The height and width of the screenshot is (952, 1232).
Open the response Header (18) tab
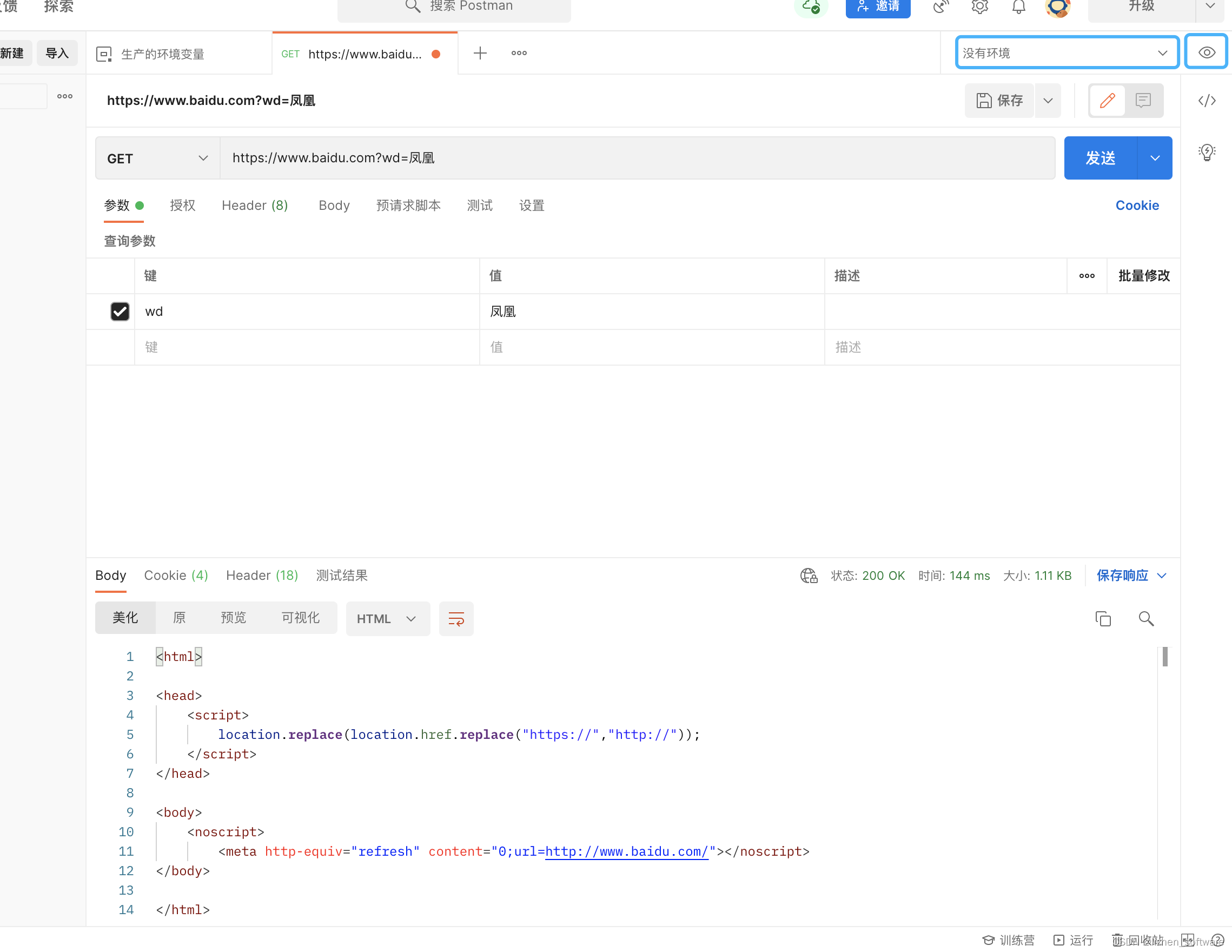point(262,575)
